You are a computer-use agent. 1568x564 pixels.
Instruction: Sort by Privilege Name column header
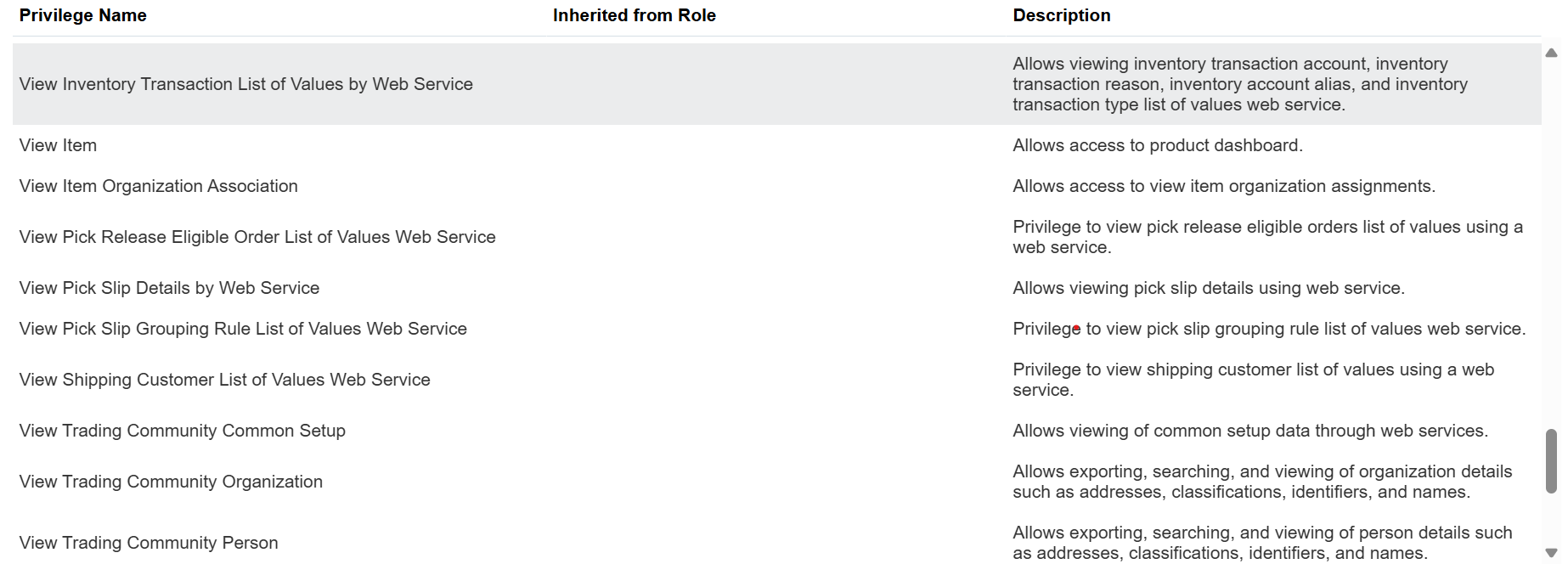(83, 15)
